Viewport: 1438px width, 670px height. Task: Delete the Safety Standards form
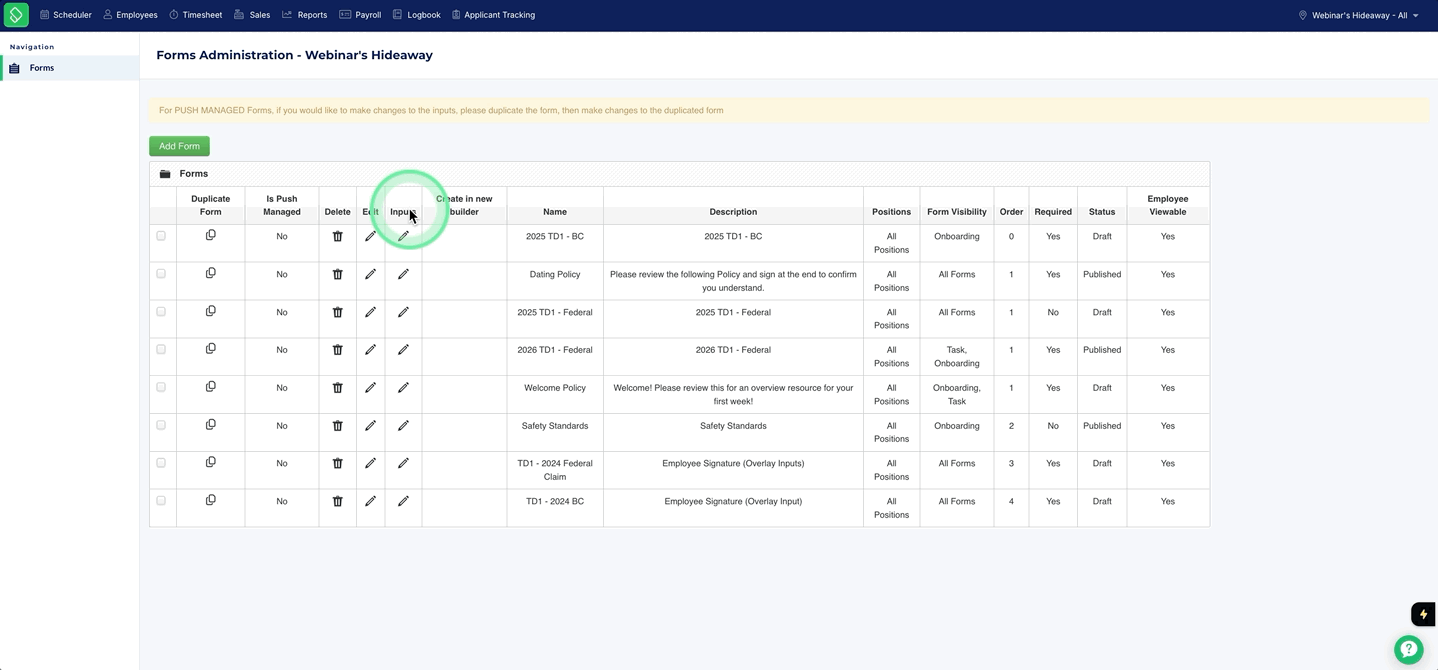click(x=337, y=426)
